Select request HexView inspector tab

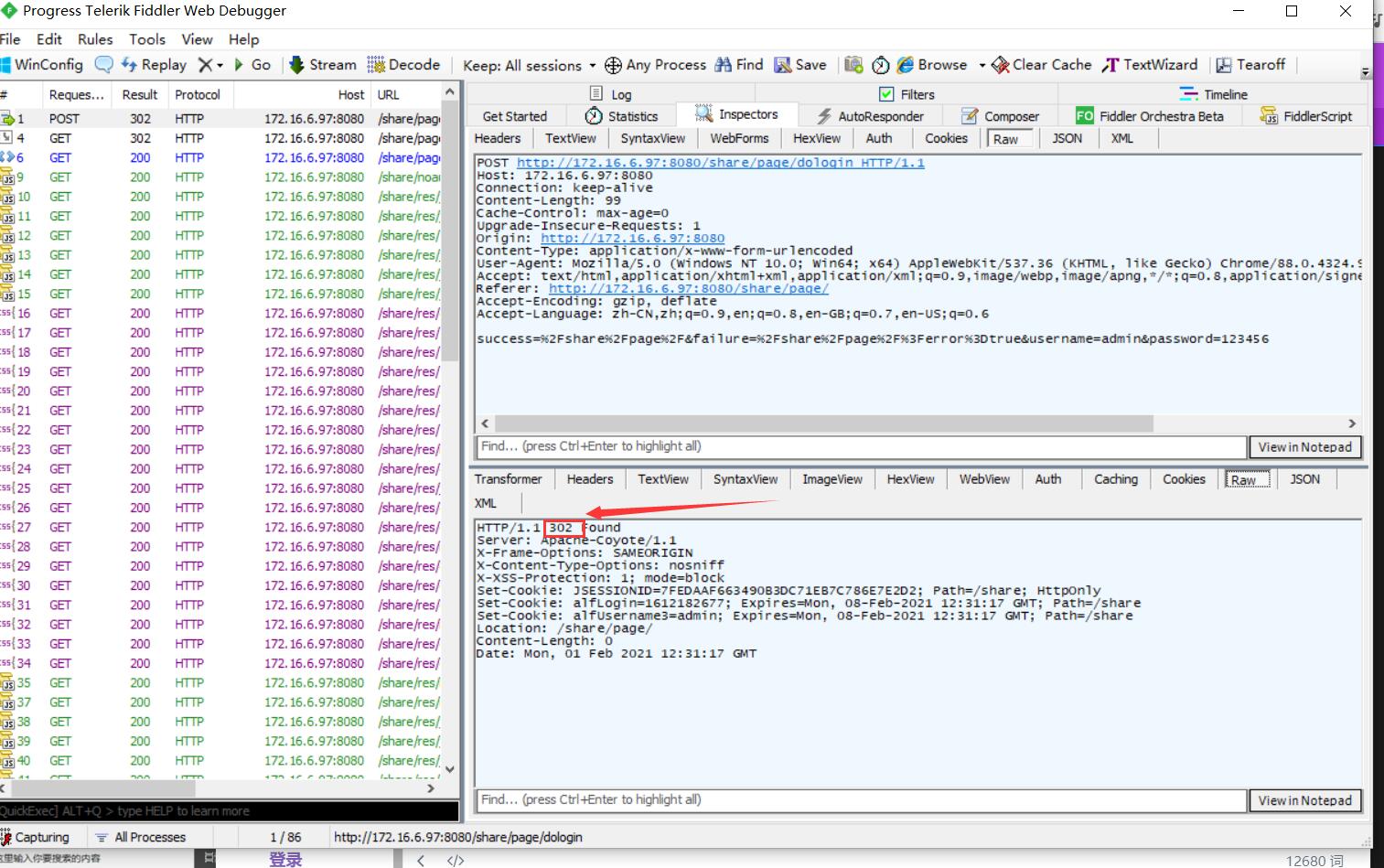817,138
